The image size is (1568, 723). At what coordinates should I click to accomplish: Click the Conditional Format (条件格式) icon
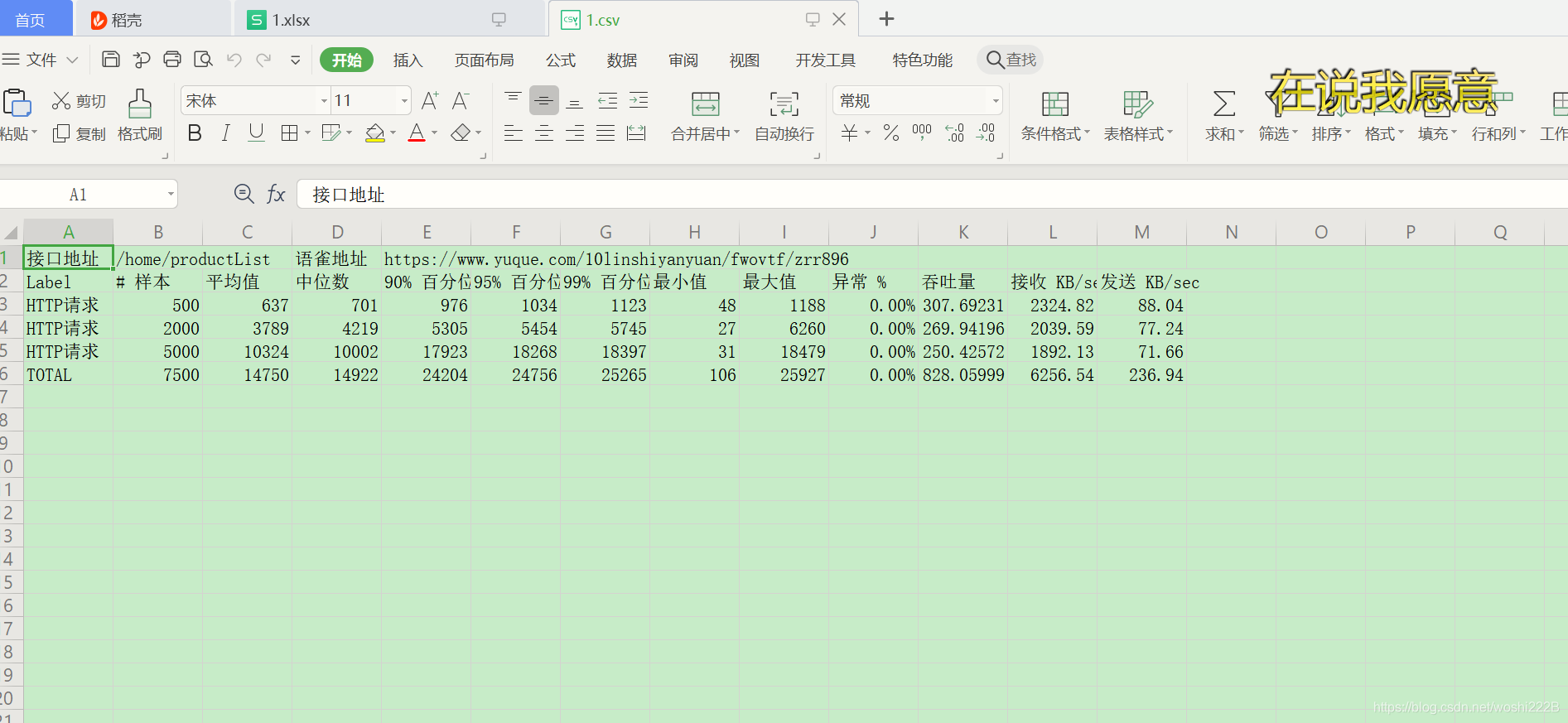point(1055,104)
